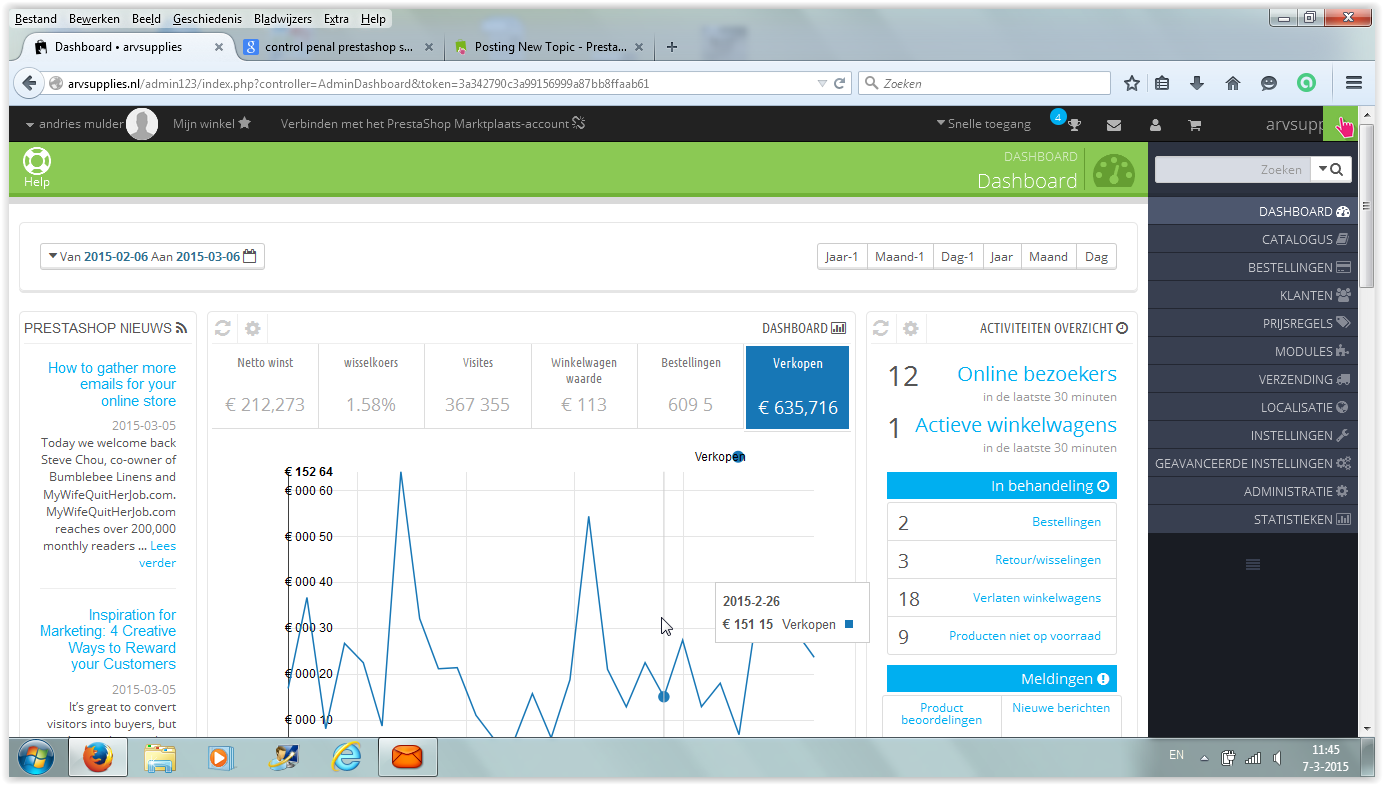Open Statistieken in the sidebar
The height and width of the screenshot is (785, 1383).
[1253, 520]
